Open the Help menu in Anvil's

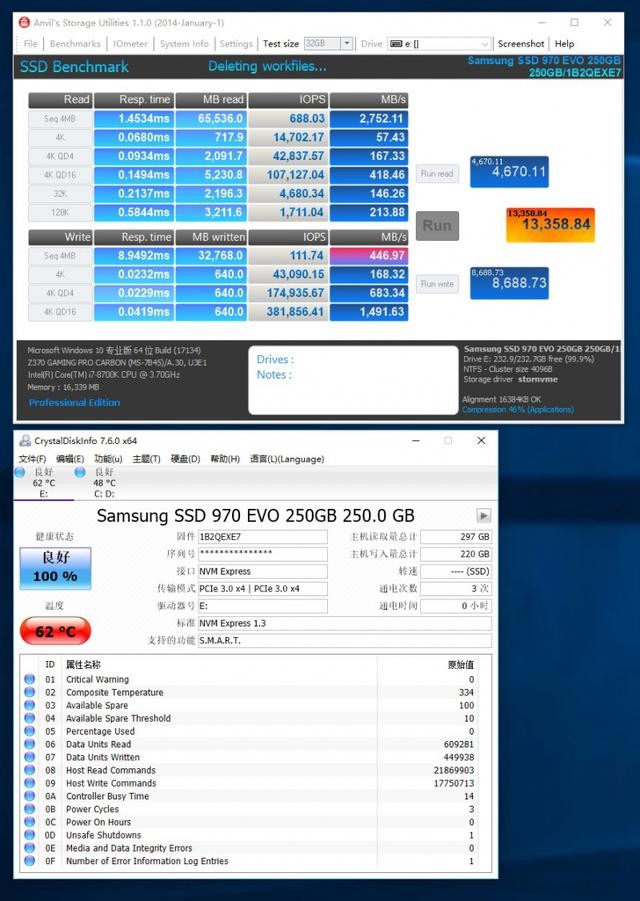tap(564, 44)
